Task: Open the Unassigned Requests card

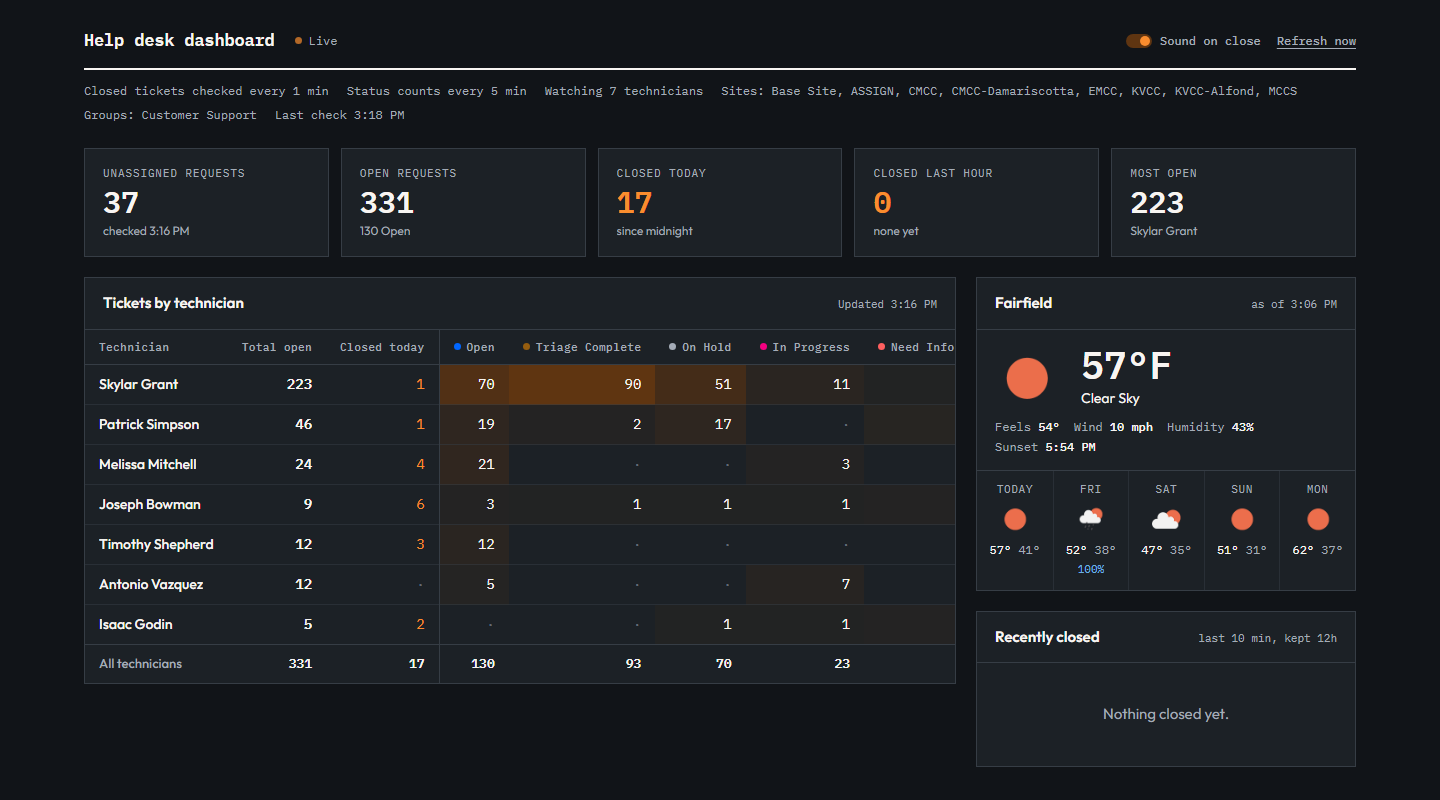Action: coord(206,203)
